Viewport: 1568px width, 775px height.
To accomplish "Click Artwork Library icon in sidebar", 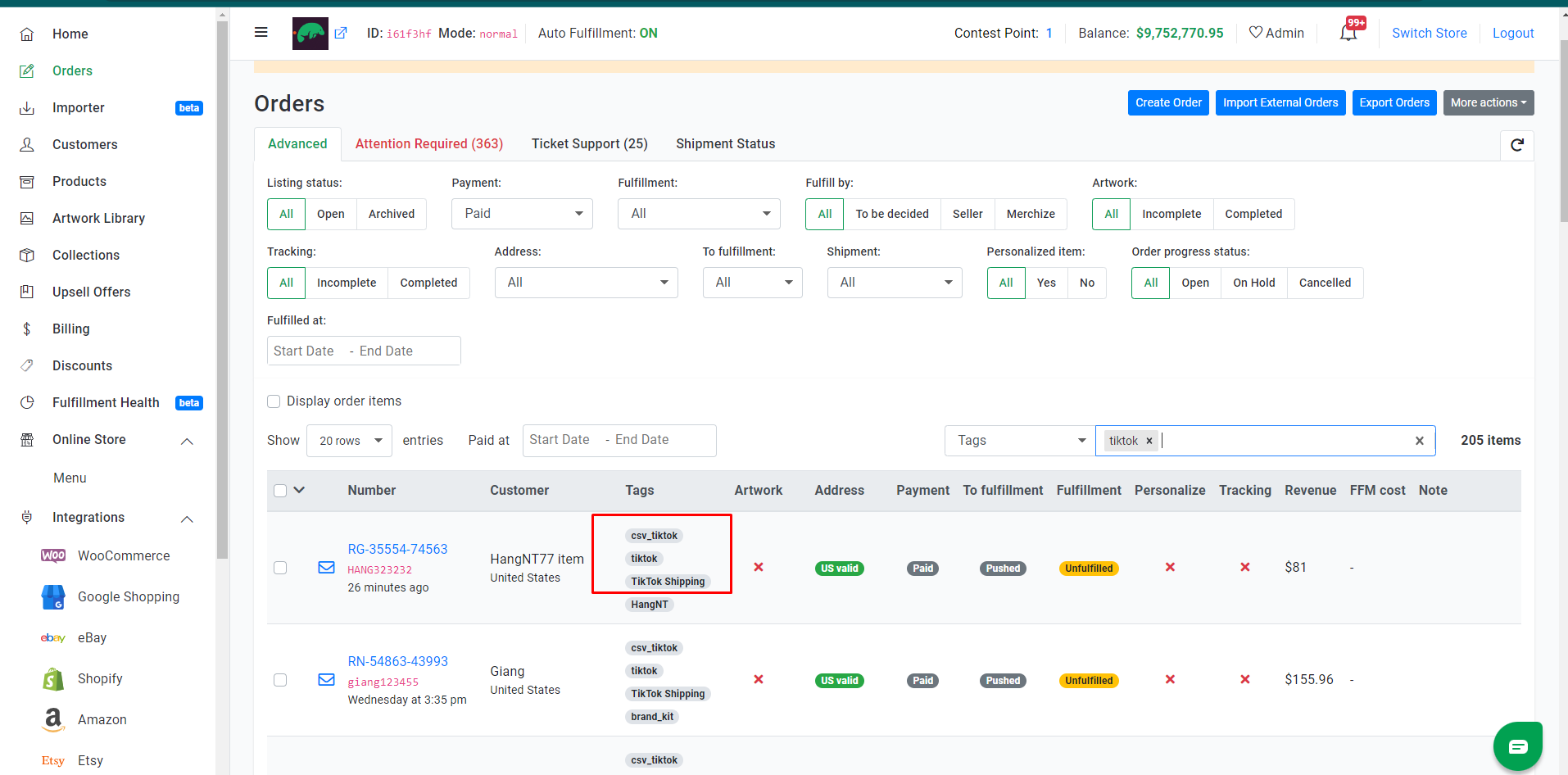I will point(27,219).
